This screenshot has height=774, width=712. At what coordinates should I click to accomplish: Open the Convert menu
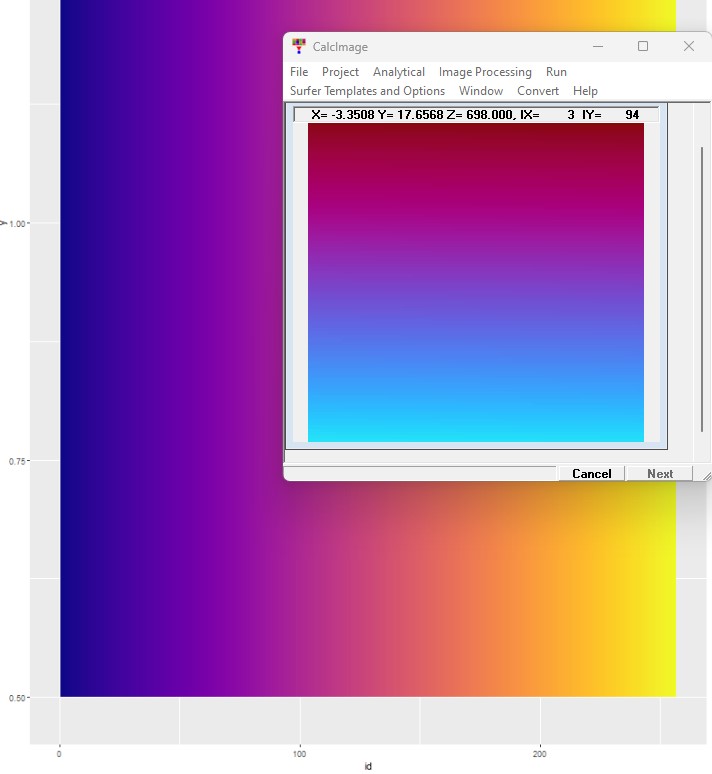(538, 91)
